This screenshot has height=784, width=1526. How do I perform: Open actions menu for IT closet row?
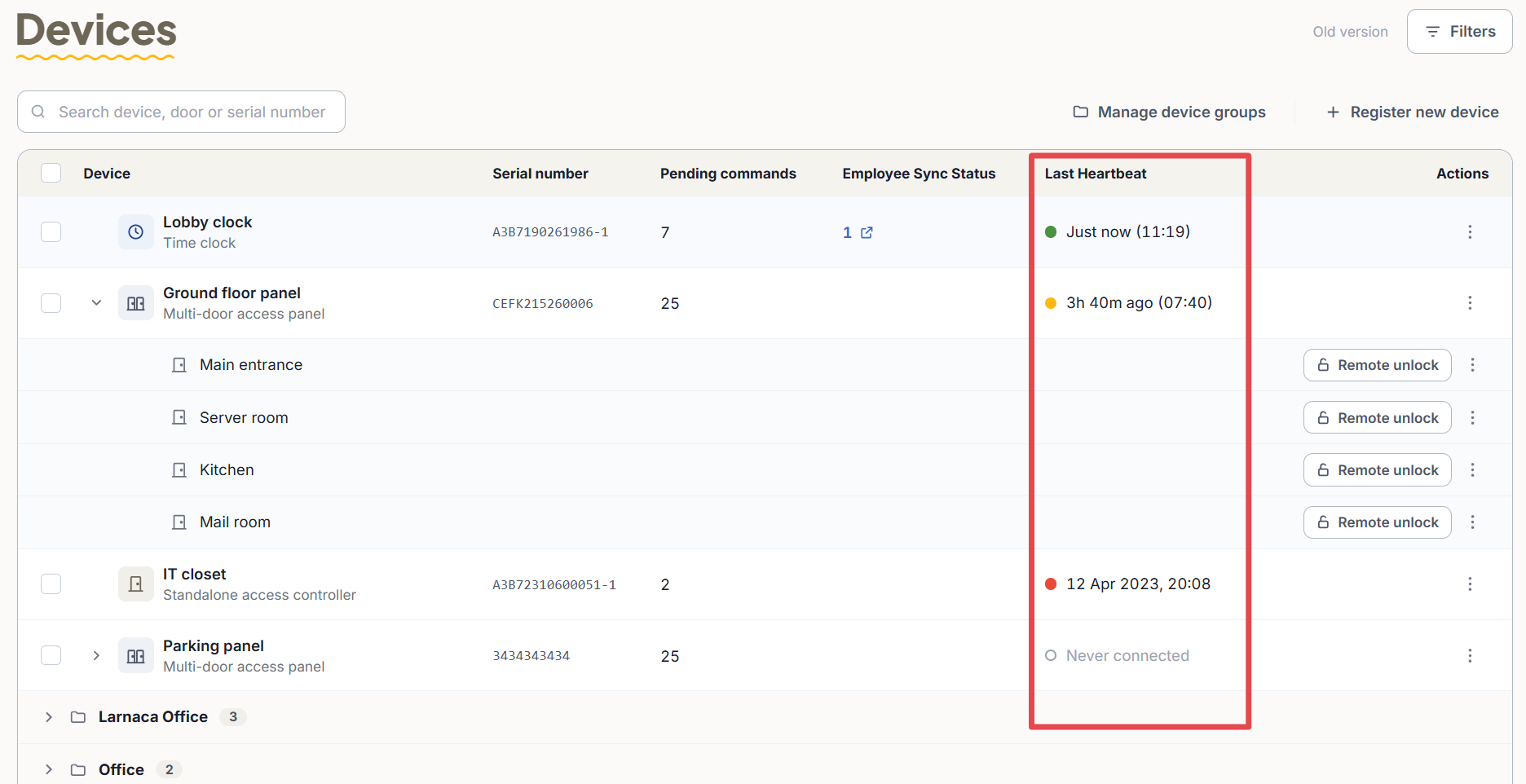tap(1470, 584)
